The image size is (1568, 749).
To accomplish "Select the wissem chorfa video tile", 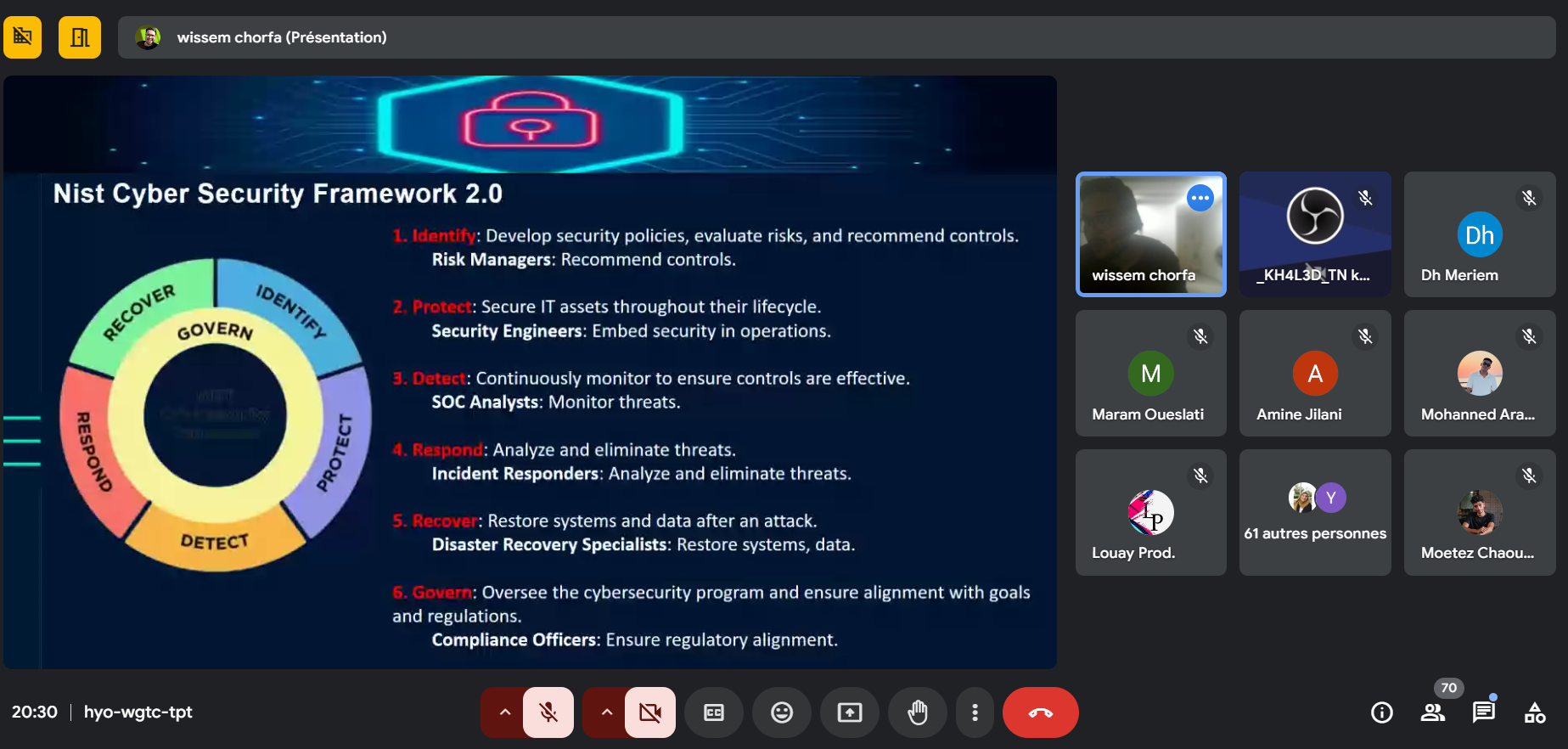I will pyautogui.click(x=1151, y=234).
